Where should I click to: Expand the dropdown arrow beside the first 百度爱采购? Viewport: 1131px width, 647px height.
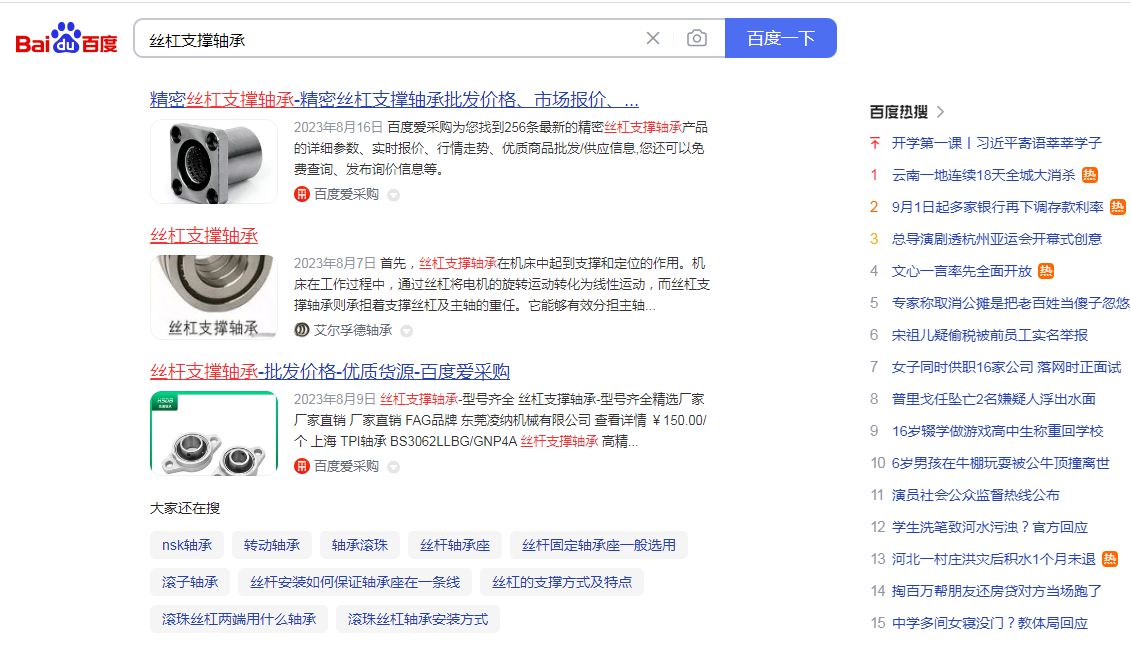click(393, 195)
